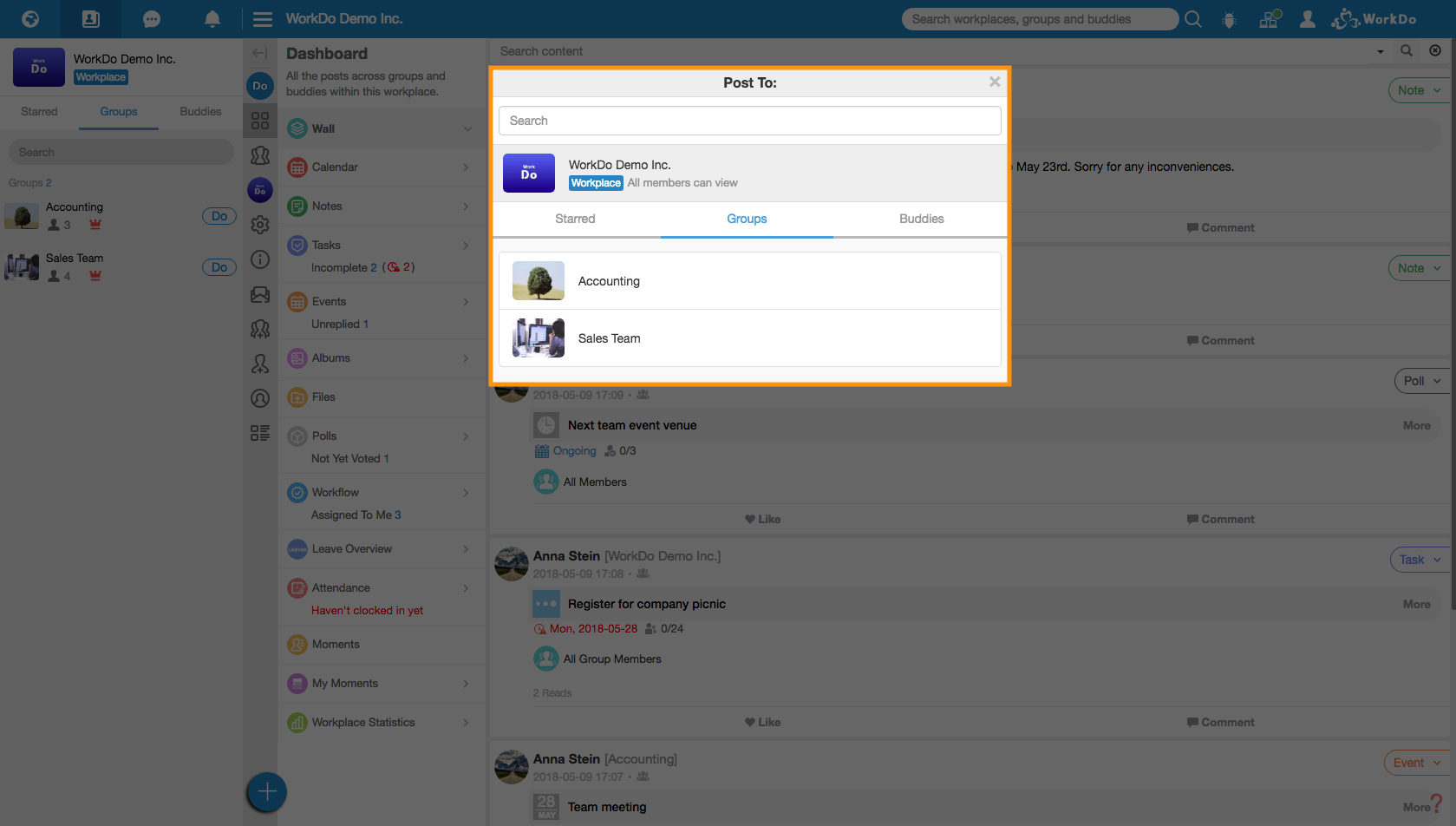This screenshot has height=826, width=1456.
Task: Click the Workplace Statistics icon
Action: 297,723
